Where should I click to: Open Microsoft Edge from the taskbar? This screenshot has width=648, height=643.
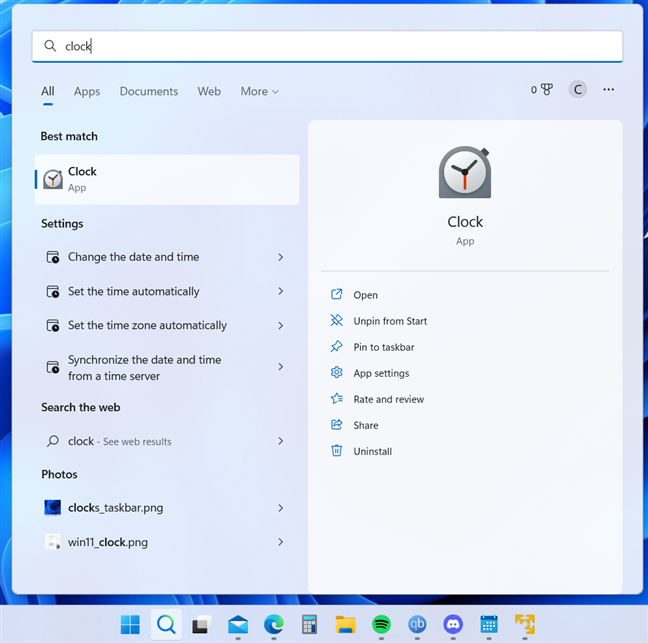point(274,624)
